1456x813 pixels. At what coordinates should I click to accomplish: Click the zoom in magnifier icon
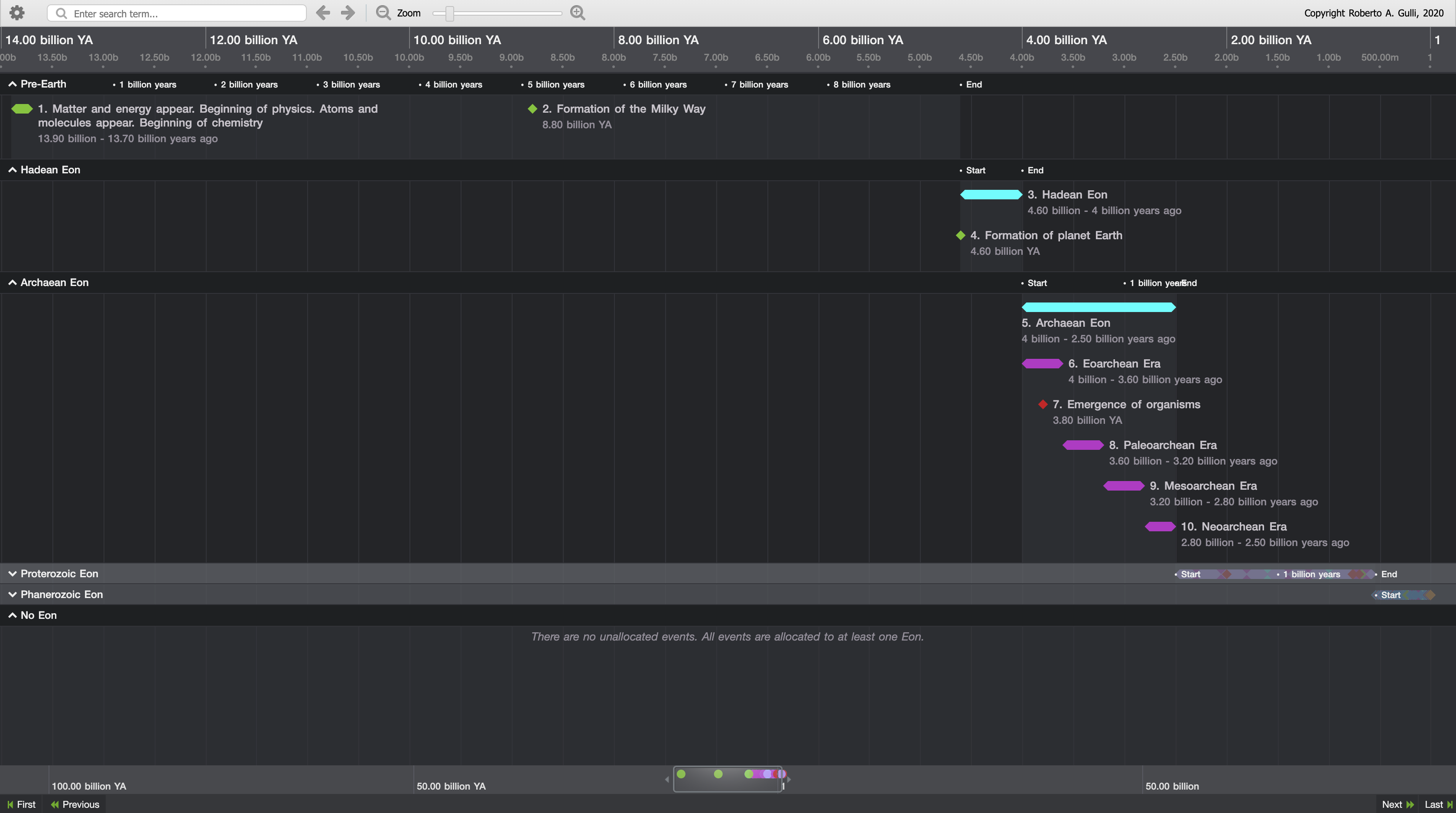click(577, 13)
